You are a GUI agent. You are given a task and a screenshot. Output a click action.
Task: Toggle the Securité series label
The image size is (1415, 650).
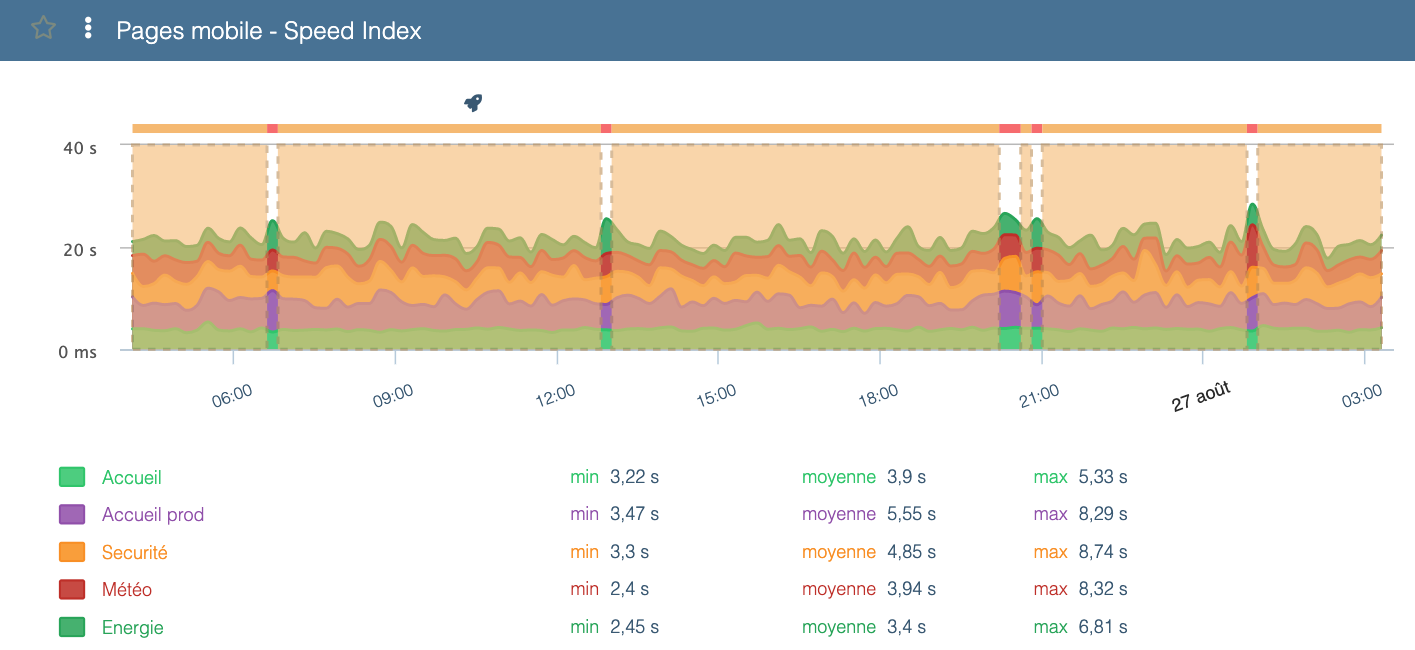(x=134, y=552)
